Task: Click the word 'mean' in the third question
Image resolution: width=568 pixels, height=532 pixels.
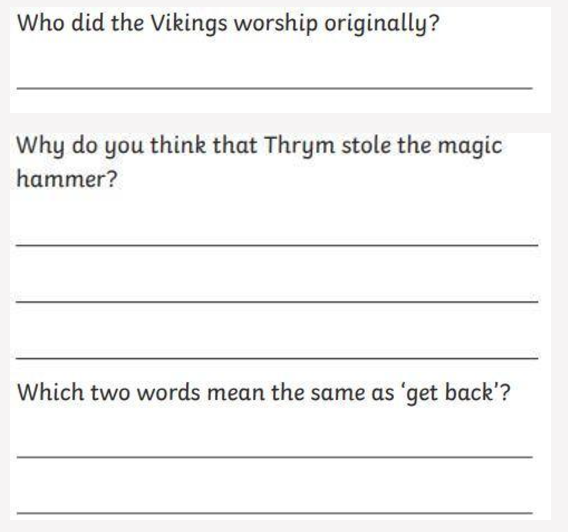Action: [235, 393]
